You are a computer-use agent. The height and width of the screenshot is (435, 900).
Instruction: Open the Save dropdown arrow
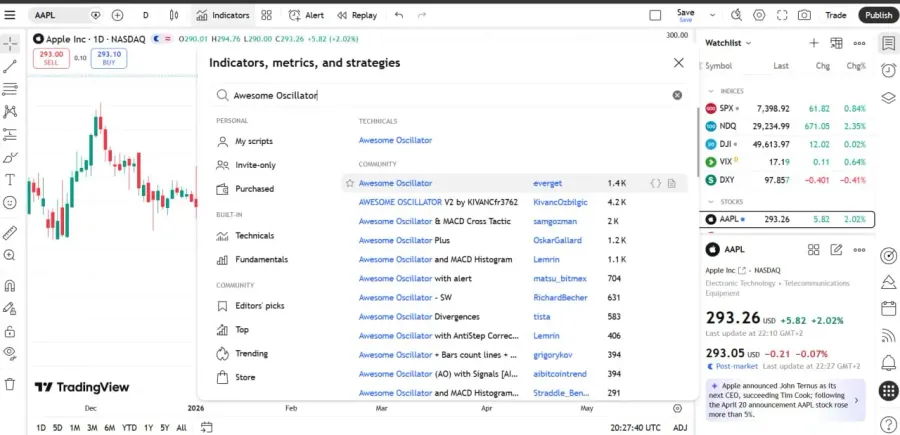pos(713,15)
